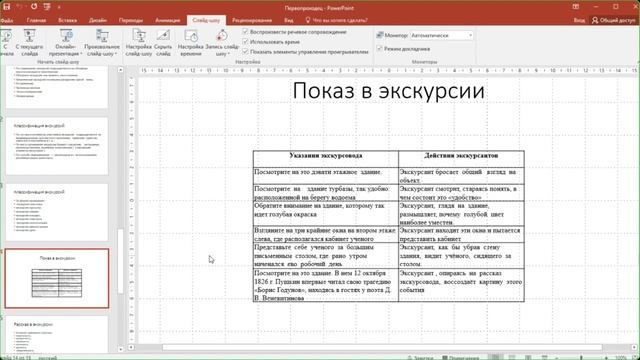The width and height of the screenshot is (640, 360).
Task: Click cell about Пушкин 'Борис Годунов' reading
Action: coord(326,285)
